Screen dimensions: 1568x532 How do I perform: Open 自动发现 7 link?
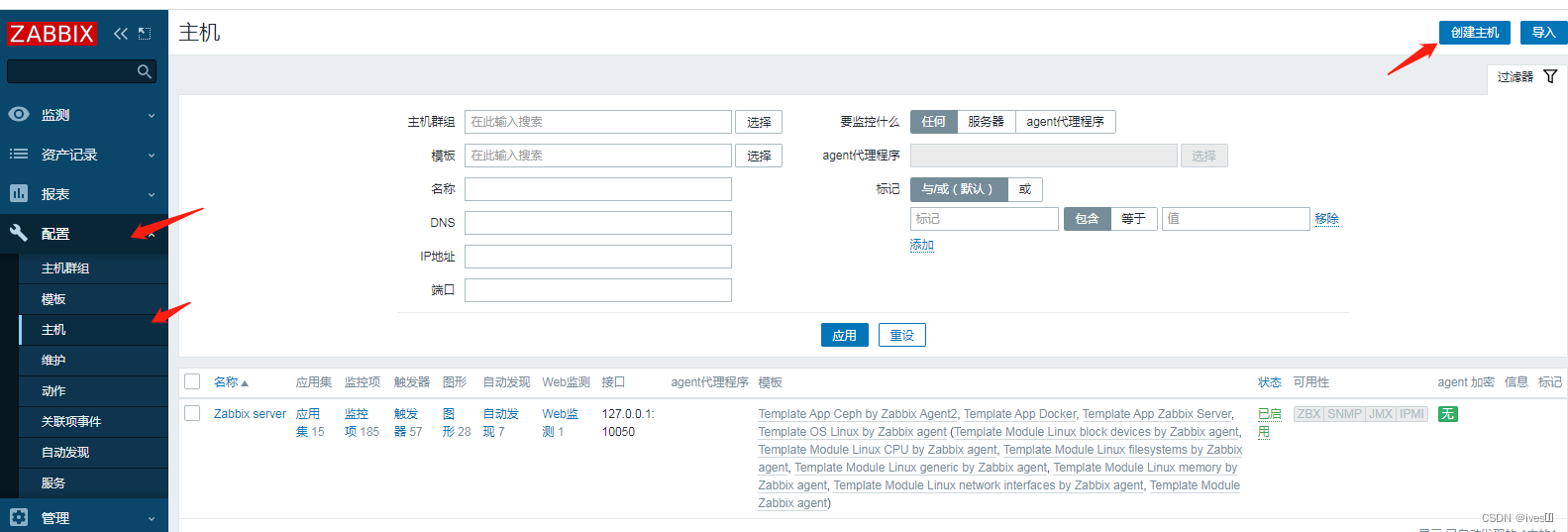[500, 423]
